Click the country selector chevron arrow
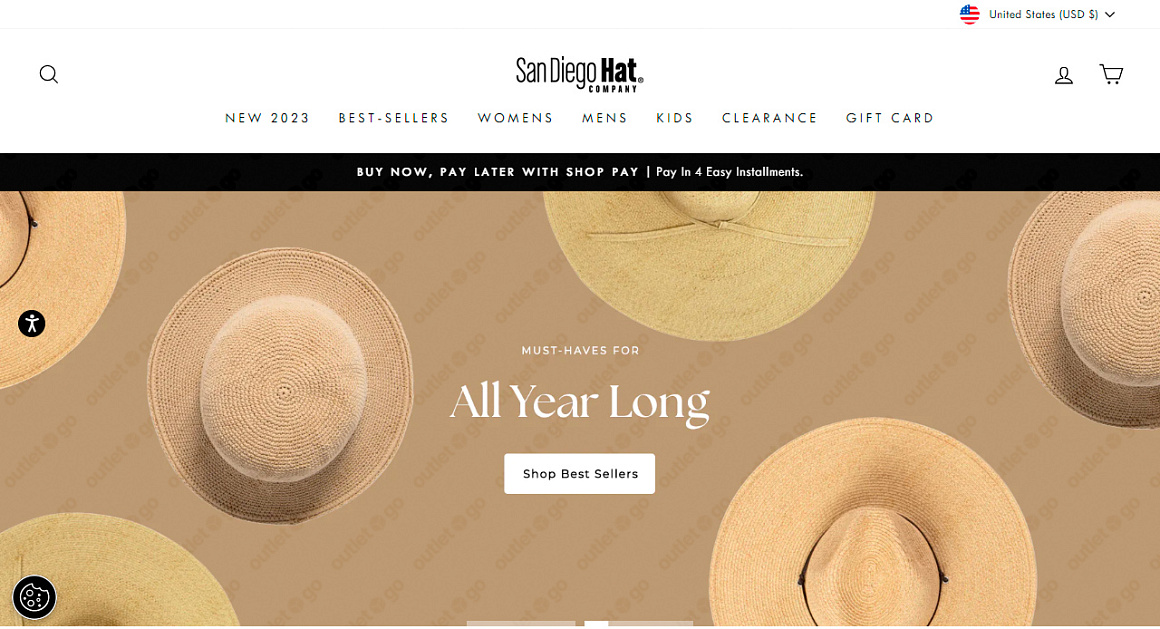This screenshot has width=1160, height=629. (1110, 15)
